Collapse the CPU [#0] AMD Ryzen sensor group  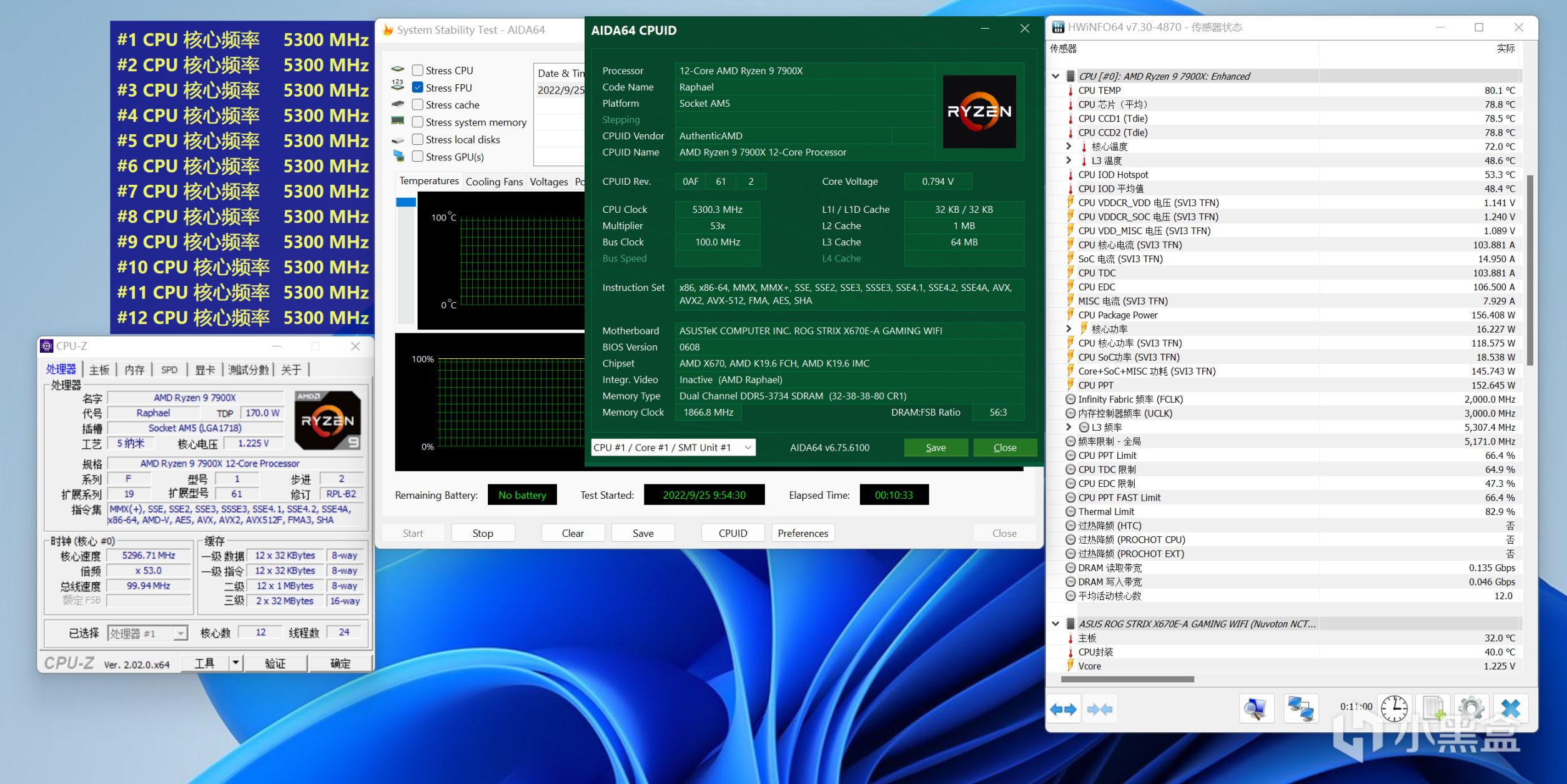pyautogui.click(x=1055, y=76)
